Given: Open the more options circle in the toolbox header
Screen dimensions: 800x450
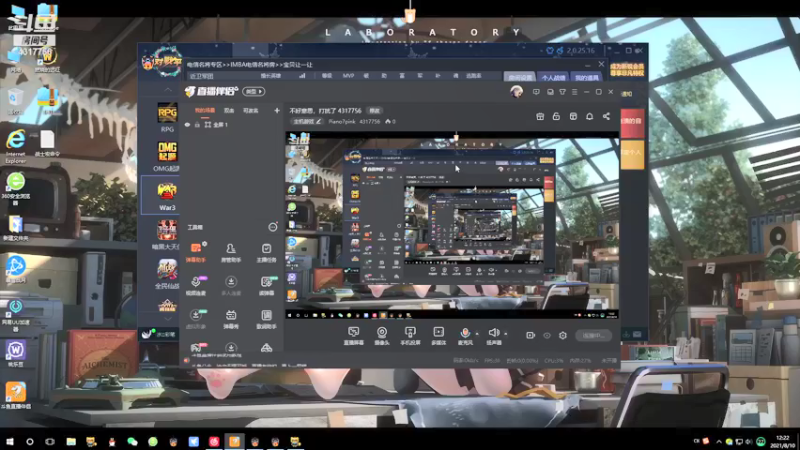Looking at the screenshot, I should [x=273, y=227].
